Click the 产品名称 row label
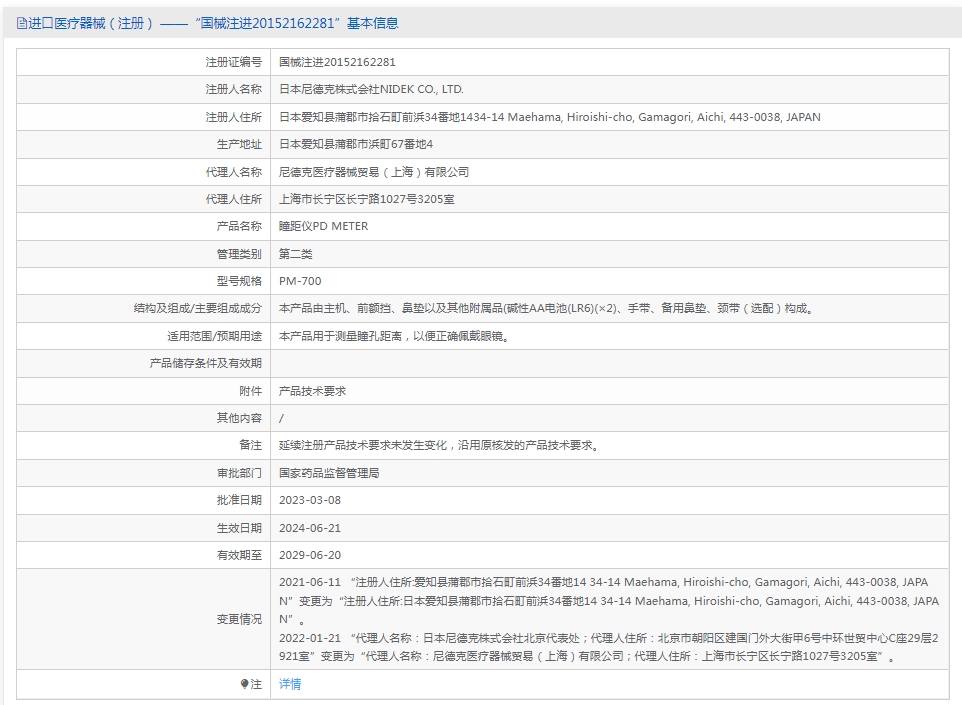 (239, 226)
